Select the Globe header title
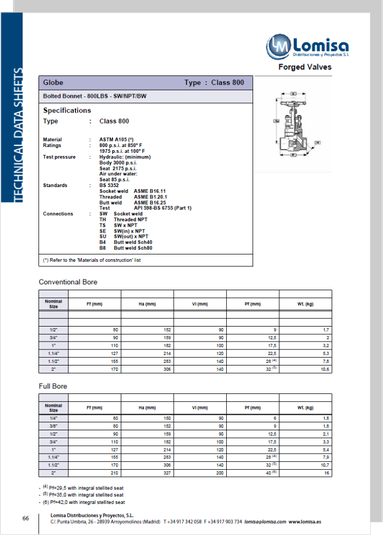This screenshot has height=535, width=383. [x=53, y=83]
